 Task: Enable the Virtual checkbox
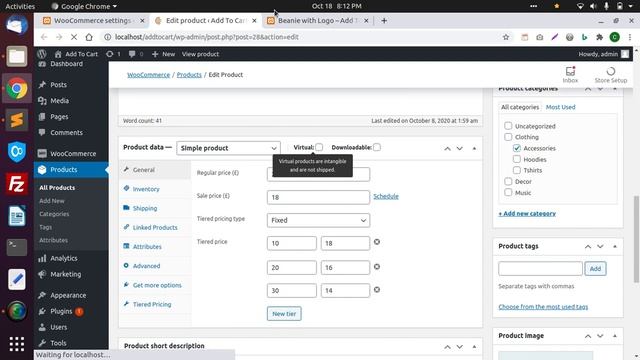(319, 147)
